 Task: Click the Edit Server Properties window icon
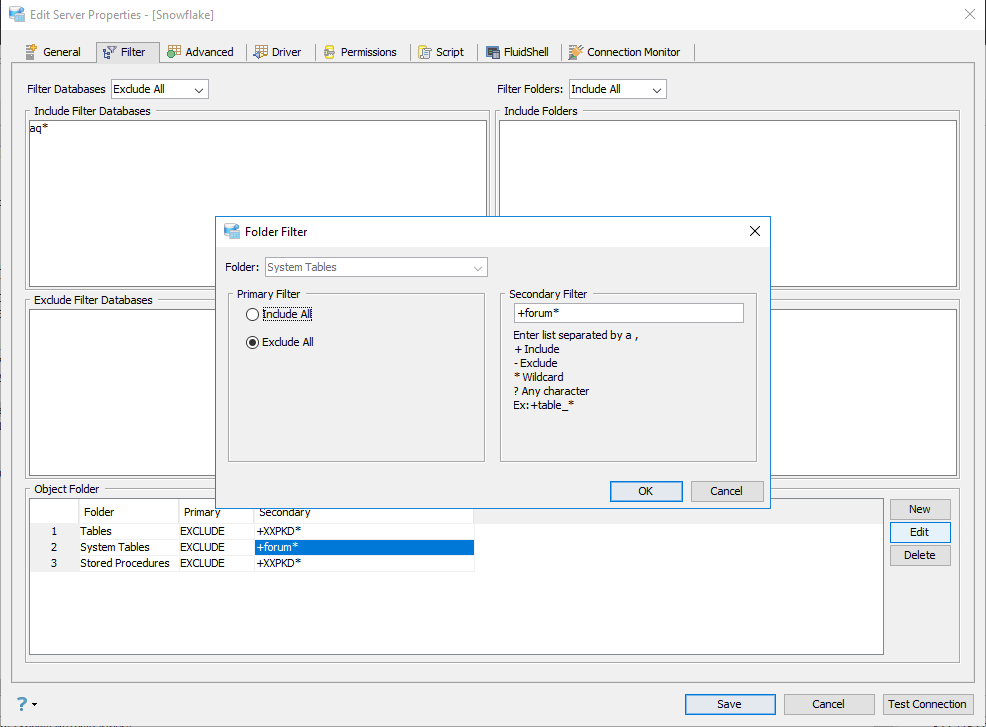point(17,14)
